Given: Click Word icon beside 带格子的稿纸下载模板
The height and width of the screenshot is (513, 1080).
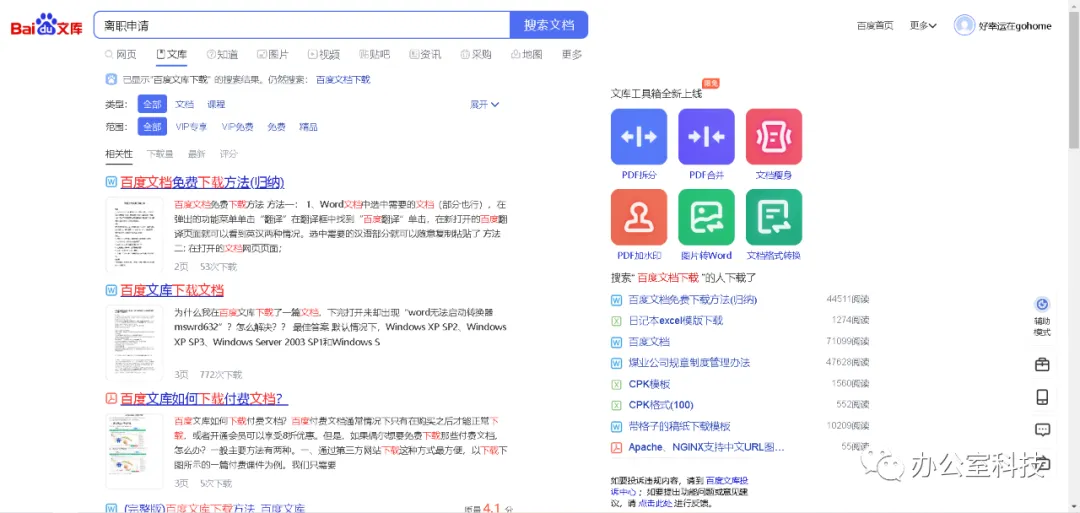Looking at the screenshot, I should (x=616, y=426).
